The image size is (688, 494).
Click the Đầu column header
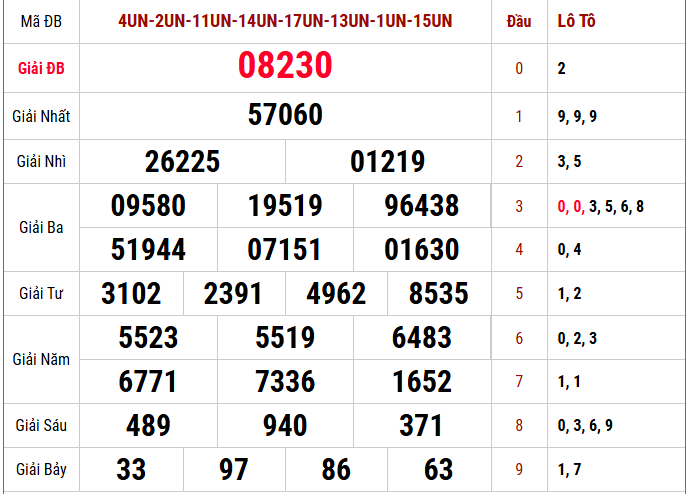[x=518, y=21]
